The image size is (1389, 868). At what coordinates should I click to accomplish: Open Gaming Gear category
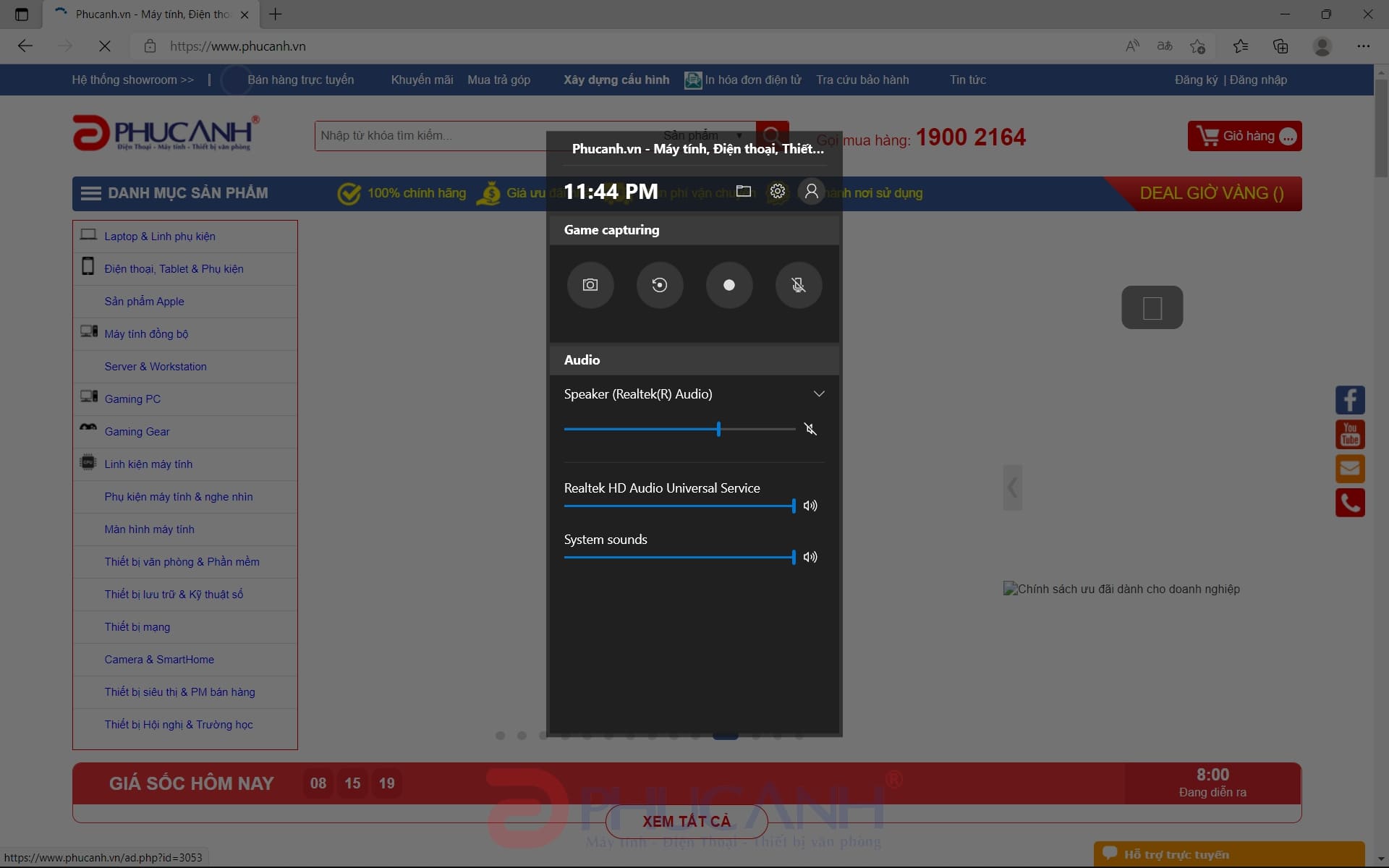185,432
